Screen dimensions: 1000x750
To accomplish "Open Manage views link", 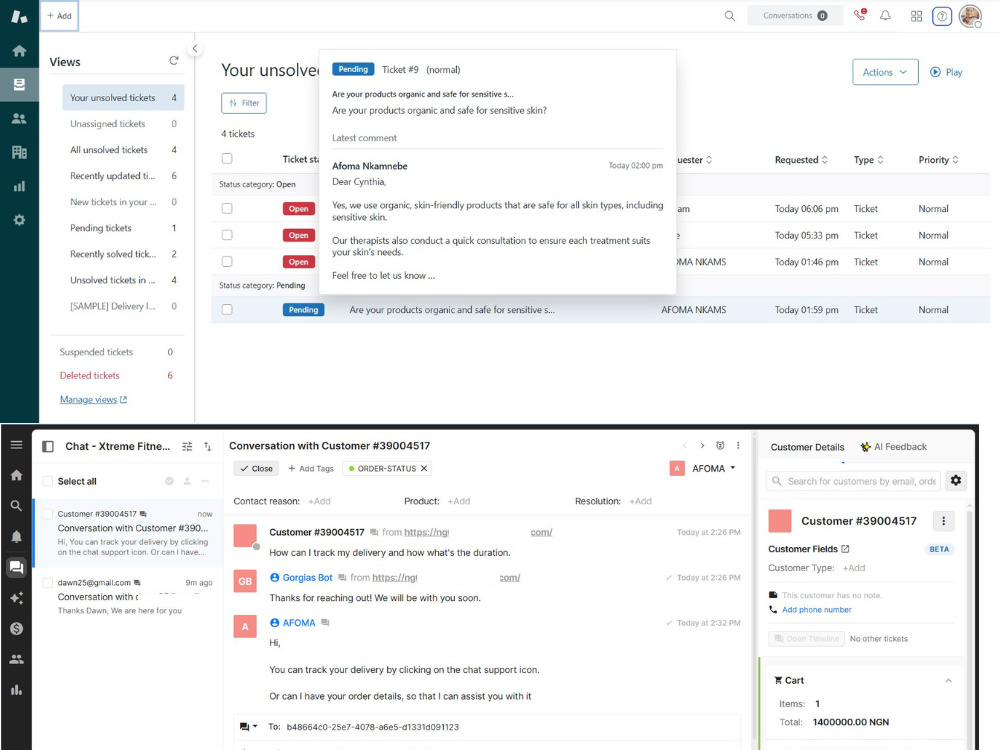I will [x=93, y=399].
